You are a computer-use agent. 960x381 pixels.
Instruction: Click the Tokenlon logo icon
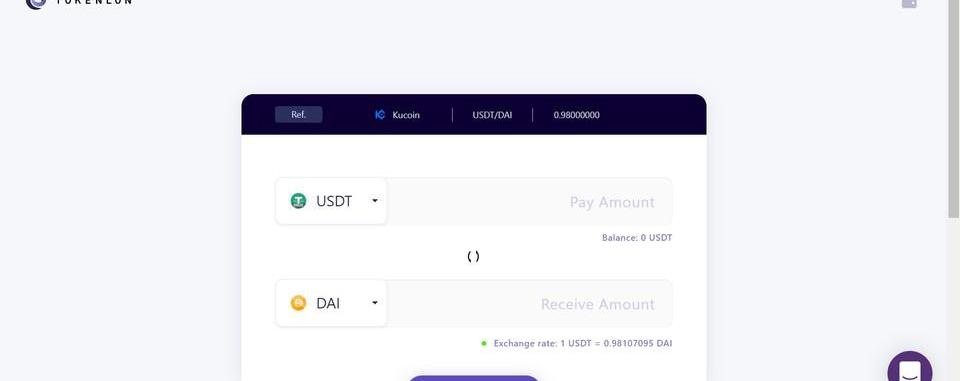(x=36, y=3)
